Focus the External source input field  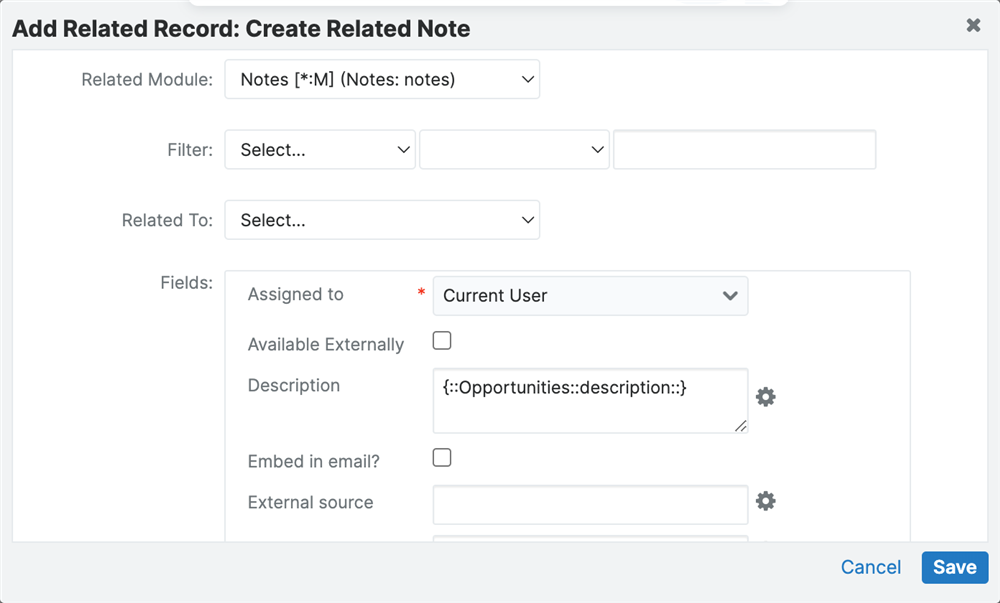[590, 505]
